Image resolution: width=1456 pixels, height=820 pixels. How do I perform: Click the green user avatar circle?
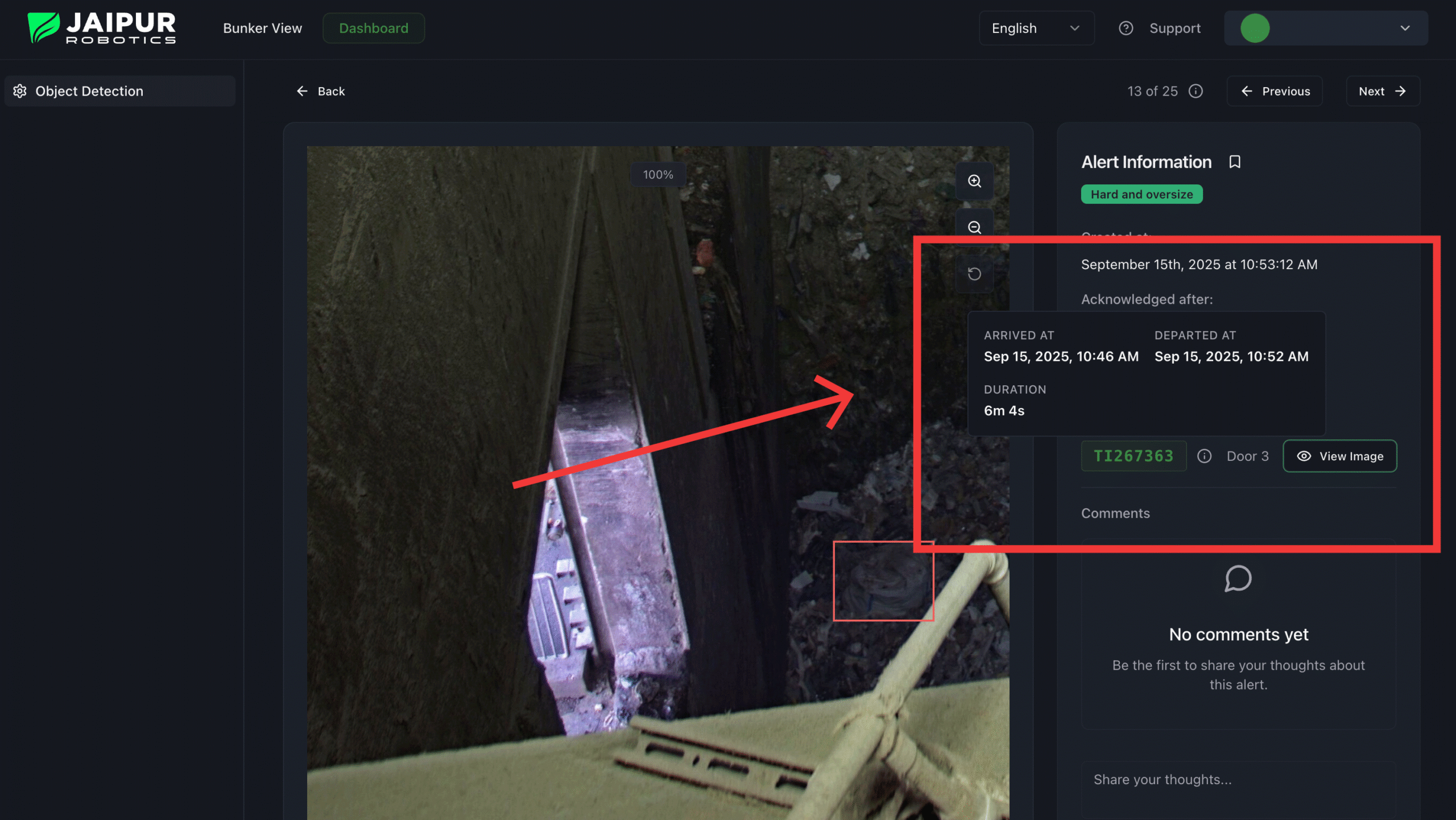[x=1255, y=28]
